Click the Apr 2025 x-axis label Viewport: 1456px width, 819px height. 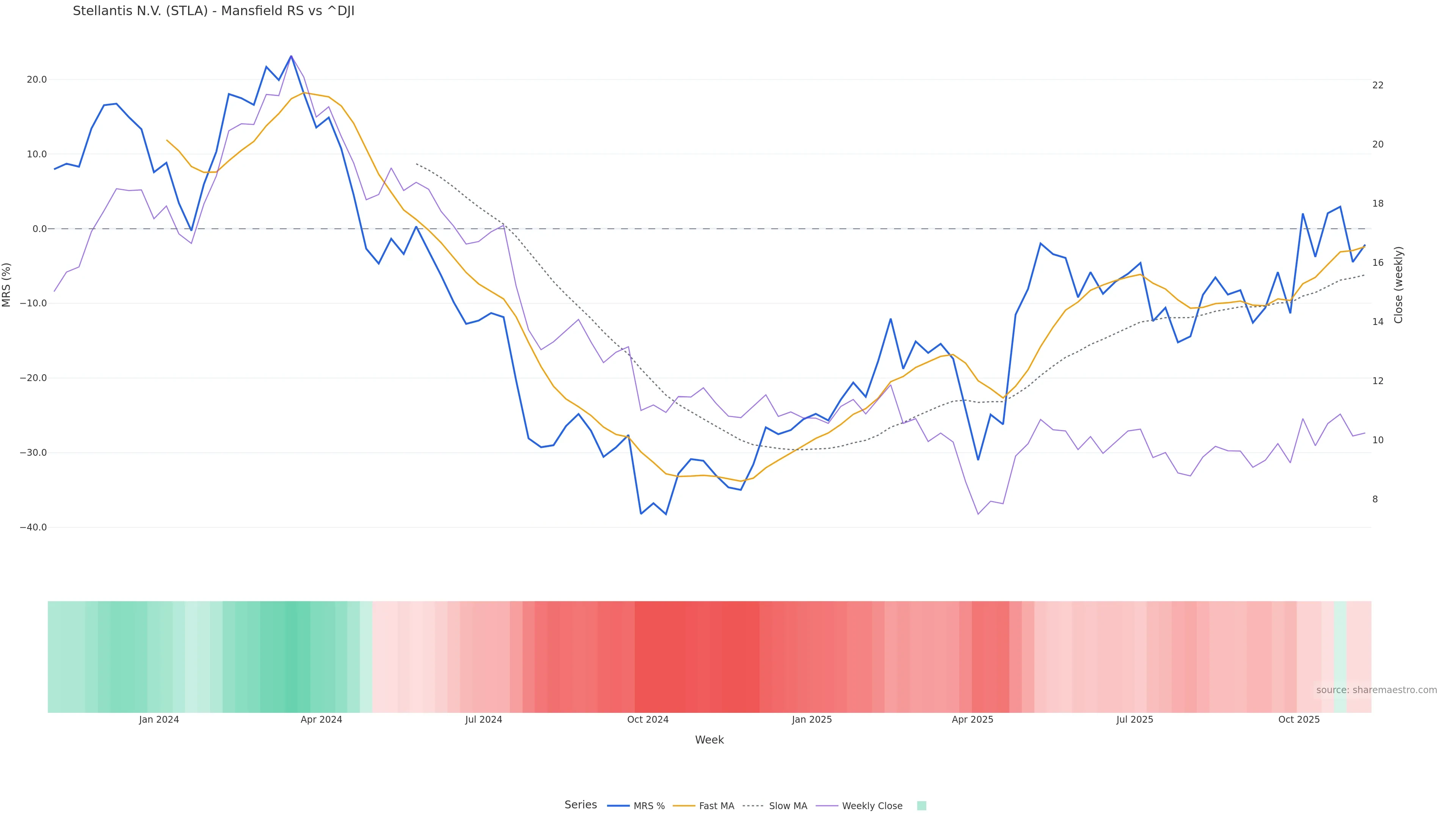pyautogui.click(x=972, y=720)
